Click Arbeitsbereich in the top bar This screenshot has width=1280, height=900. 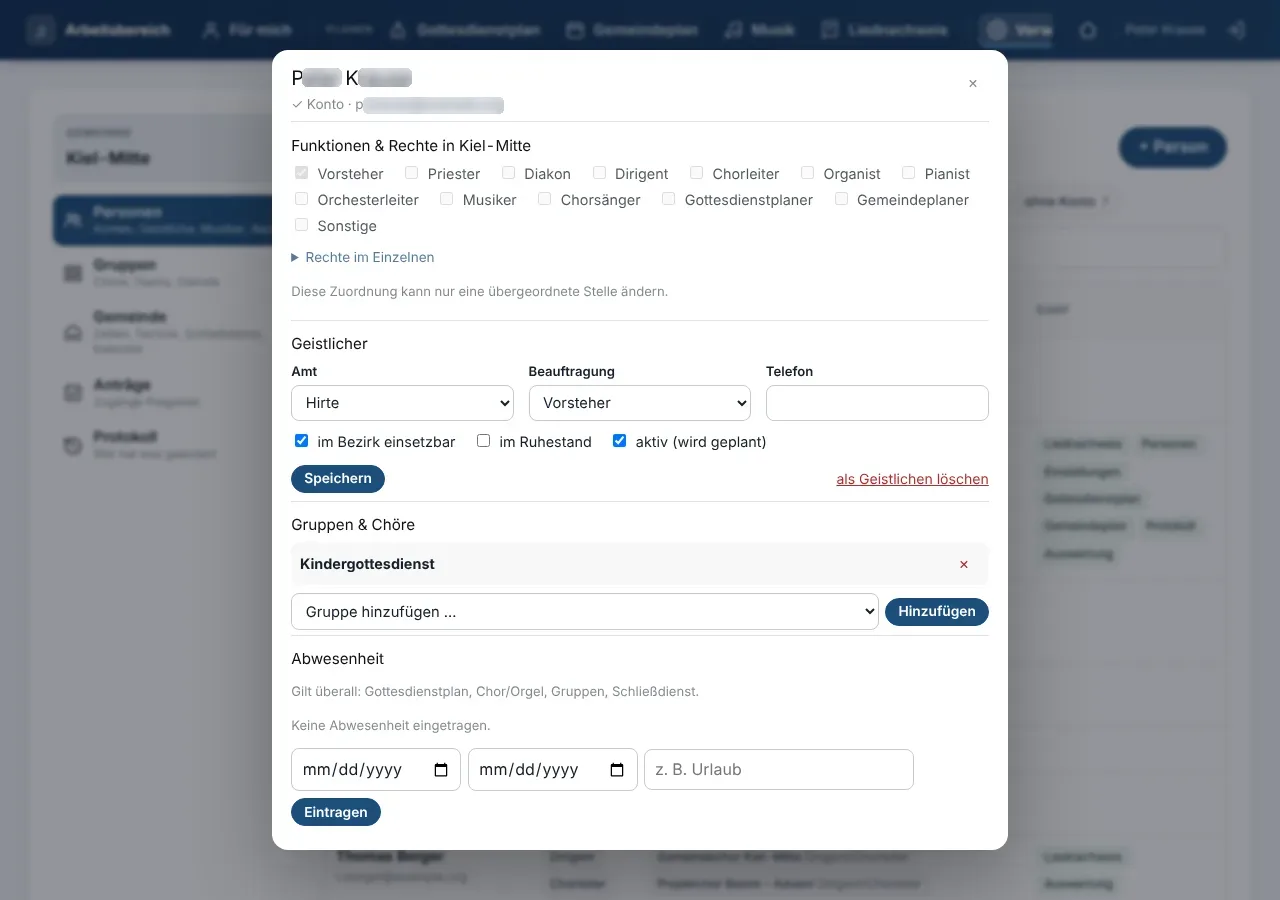(100, 30)
